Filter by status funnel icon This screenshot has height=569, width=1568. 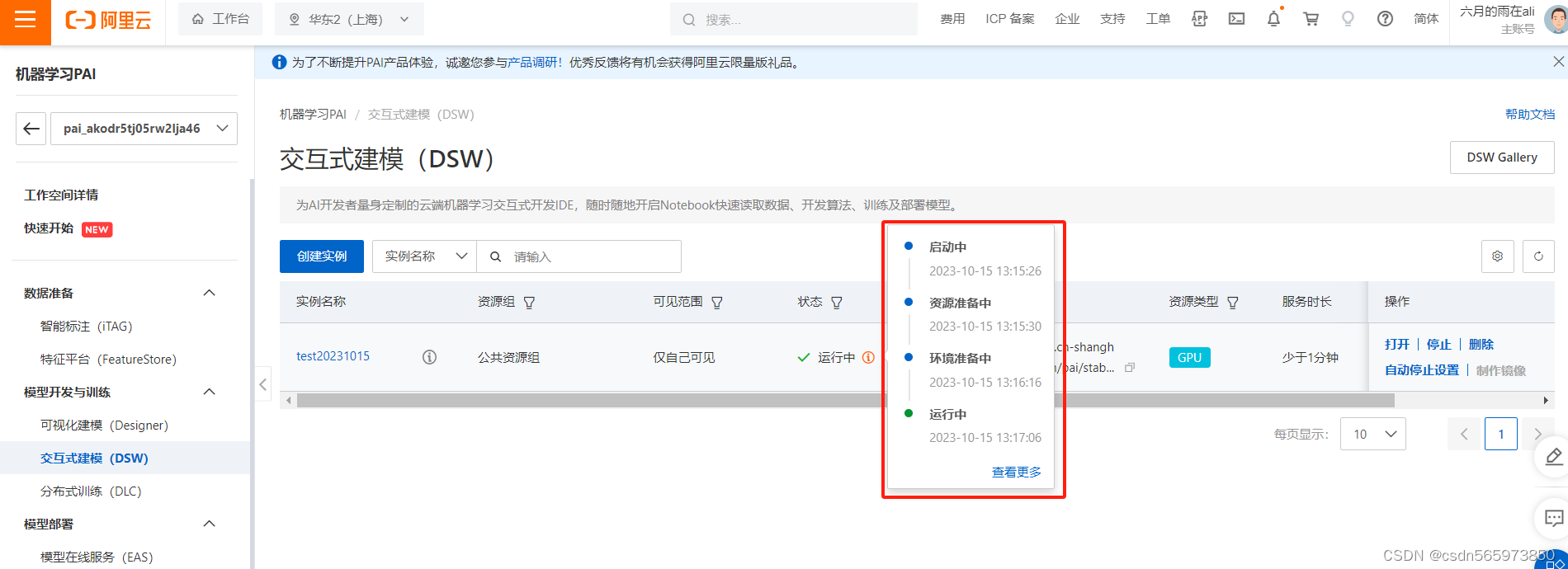pyautogui.click(x=836, y=303)
